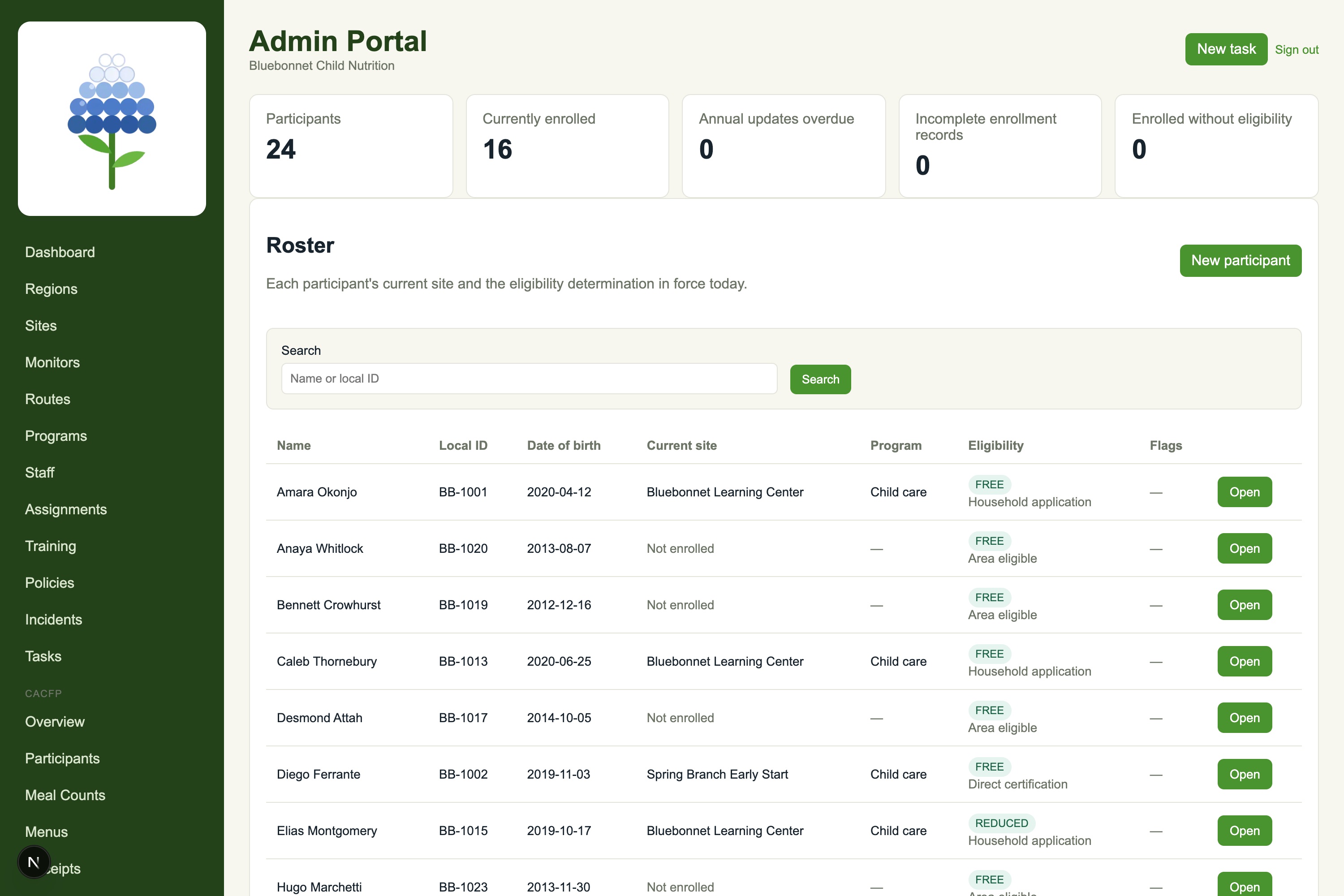This screenshot has width=1344, height=896.
Task: Click the Eligibility column header
Action: coord(995,446)
